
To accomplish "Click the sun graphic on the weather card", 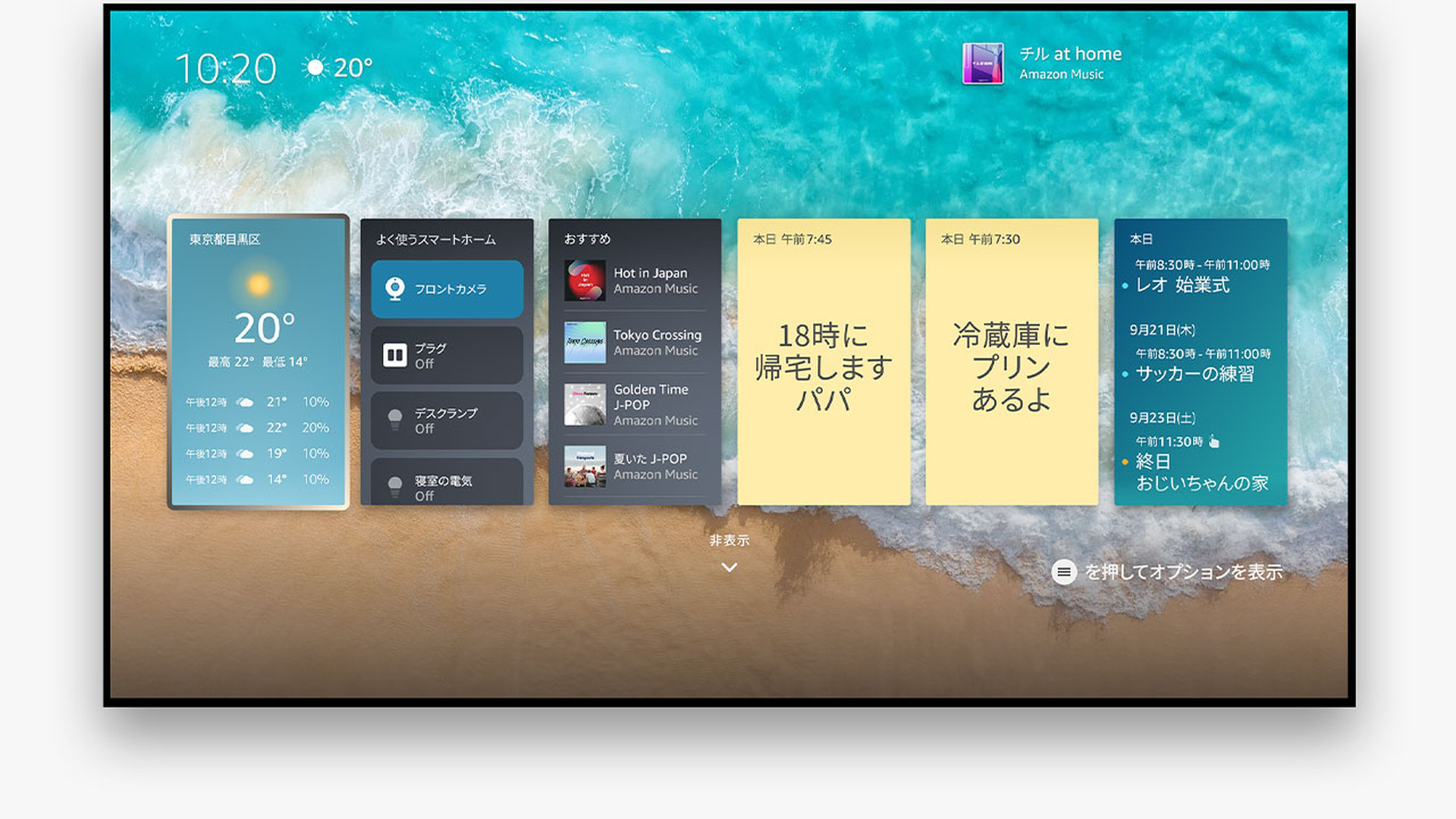I will coord(258,283).
